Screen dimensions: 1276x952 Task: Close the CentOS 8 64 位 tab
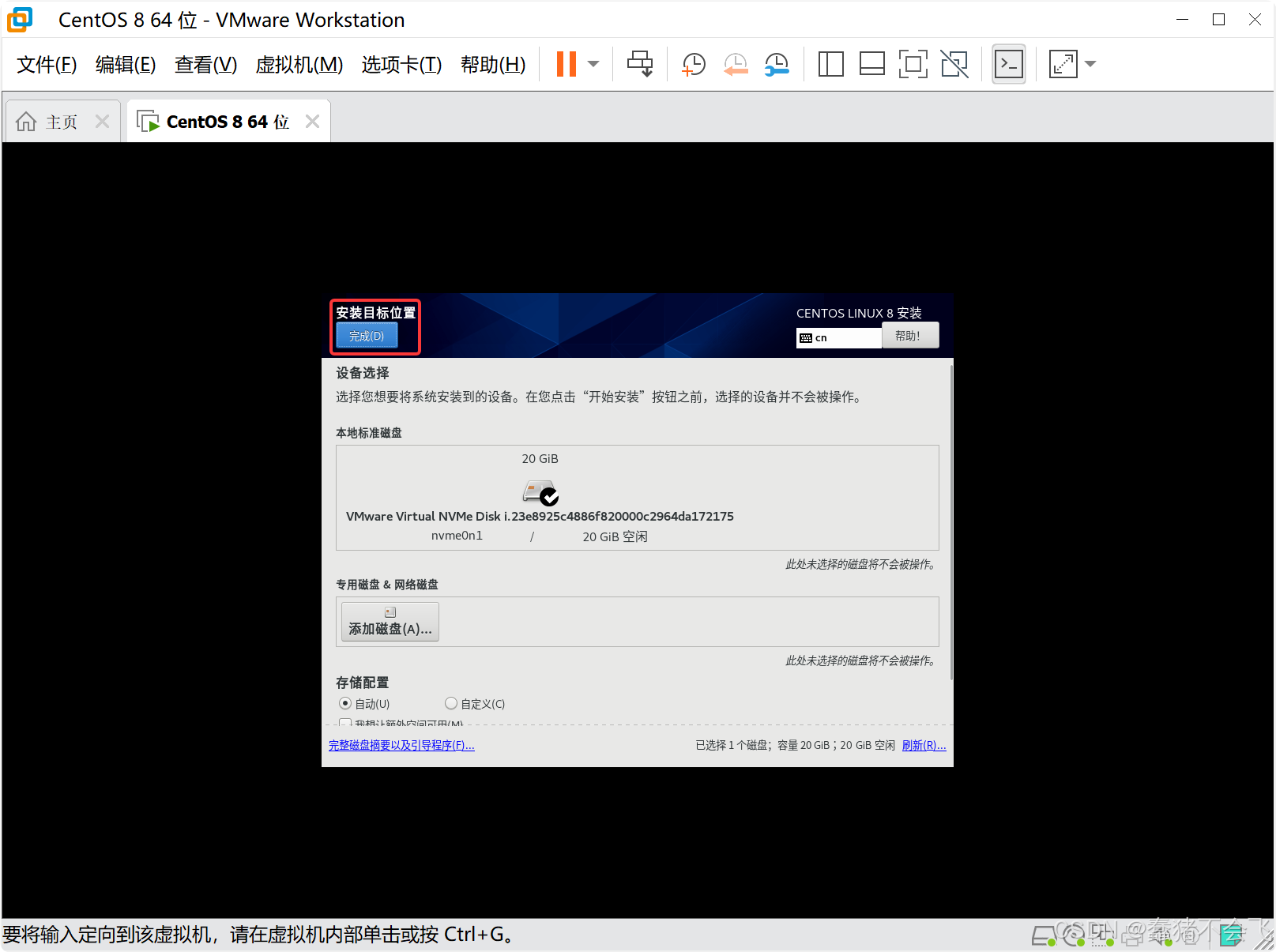(312, 122)
